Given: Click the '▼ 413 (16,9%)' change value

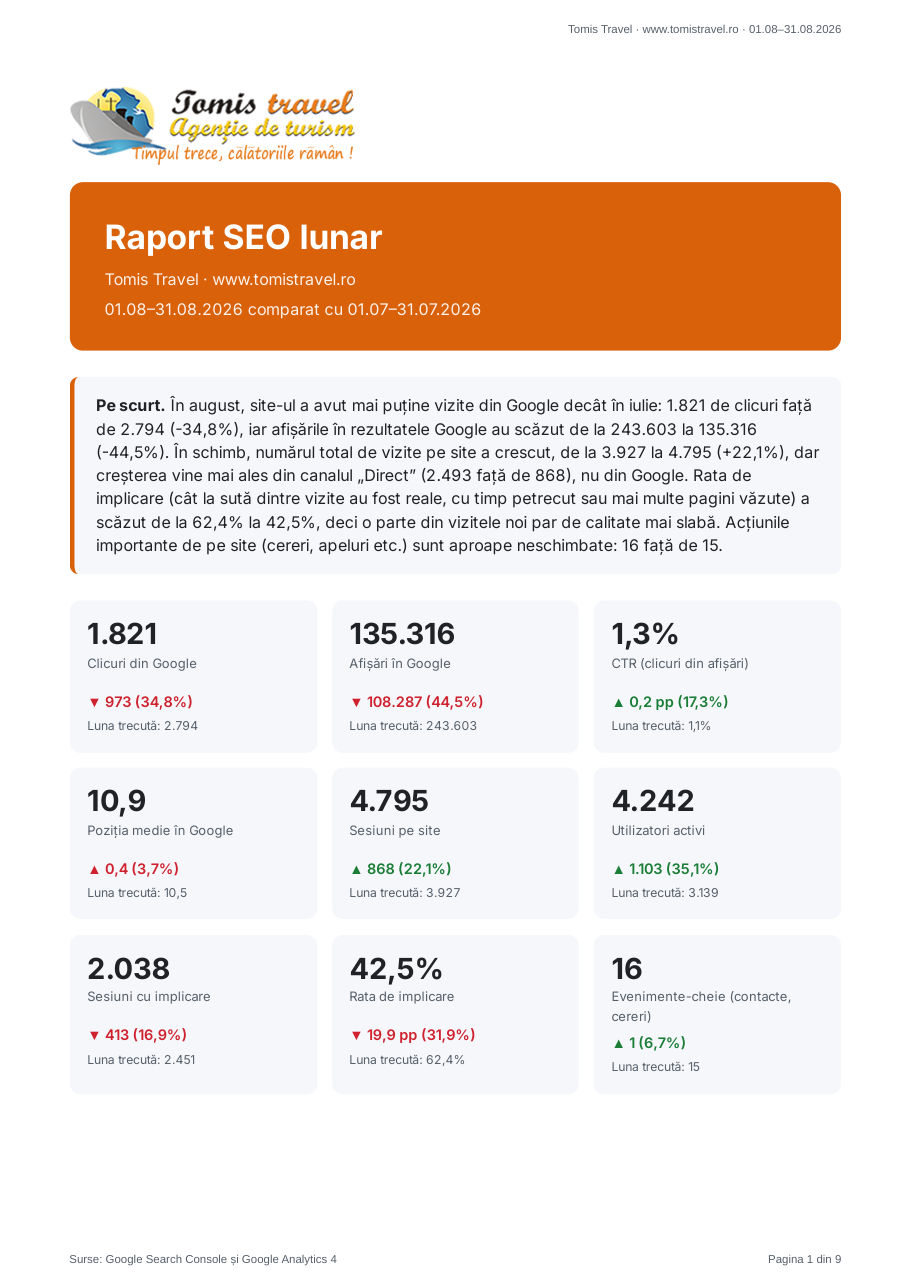Looking at the screenshot, I should pos(137,1035).
